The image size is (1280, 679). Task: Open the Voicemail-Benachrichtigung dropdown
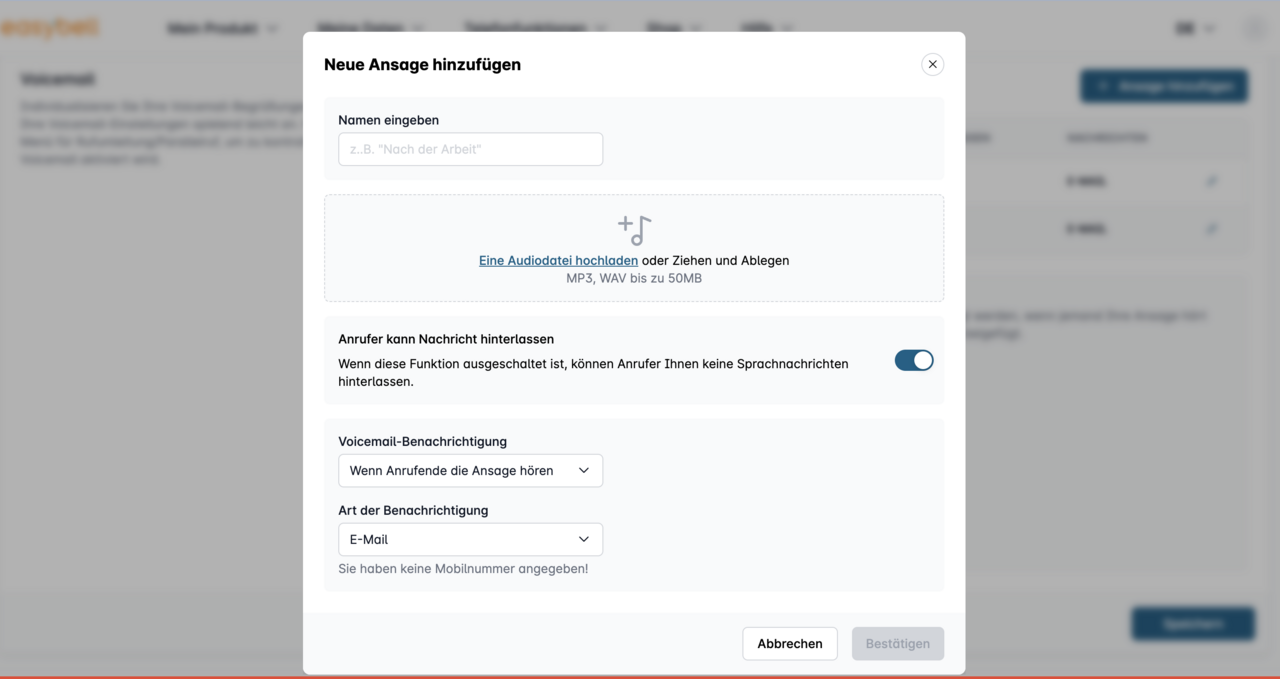[470, 470]
